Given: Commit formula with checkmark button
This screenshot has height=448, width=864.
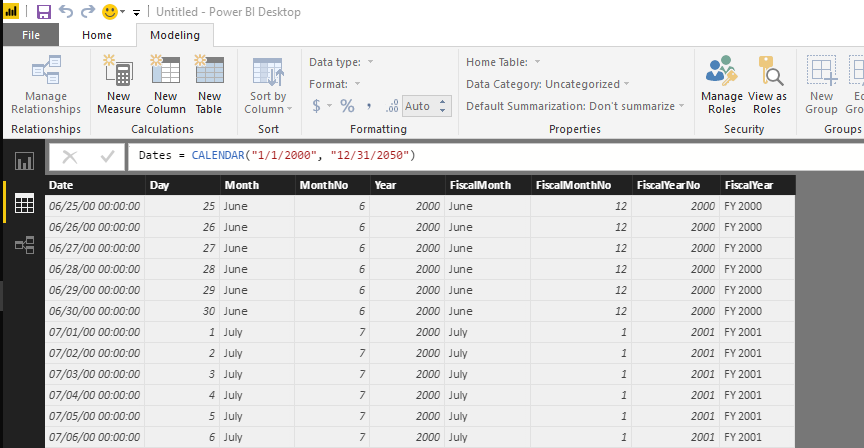Looking at the screenshot, I should (x=107, y=157).
